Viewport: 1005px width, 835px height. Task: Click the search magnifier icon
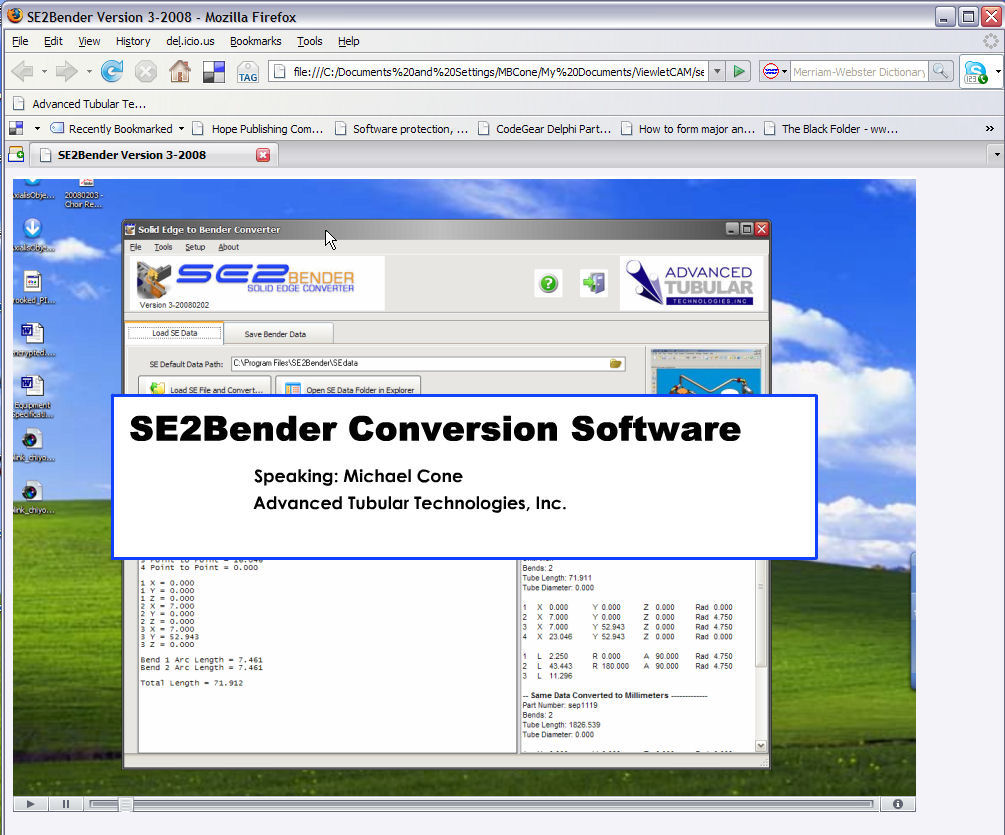coord(940,71)
